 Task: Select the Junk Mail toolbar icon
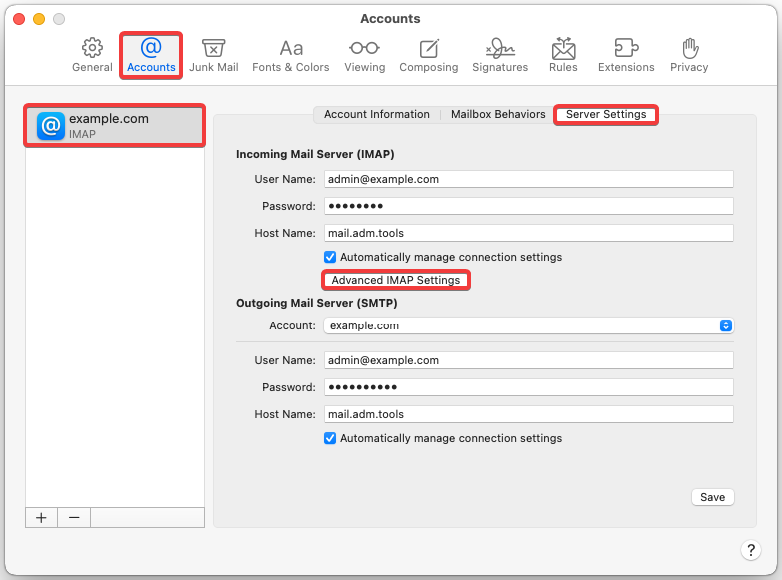(213, 55)
